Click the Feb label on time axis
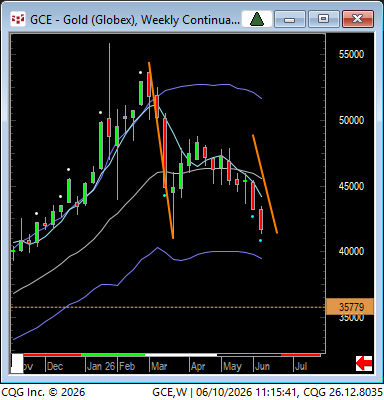 (127, 366)
